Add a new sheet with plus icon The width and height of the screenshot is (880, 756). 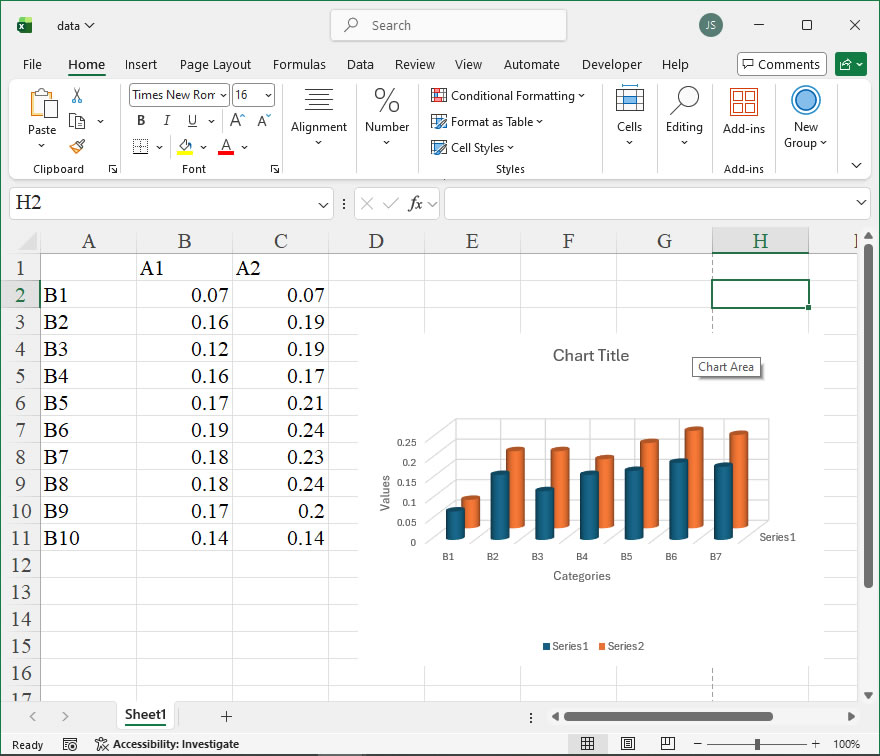point(226,716)
